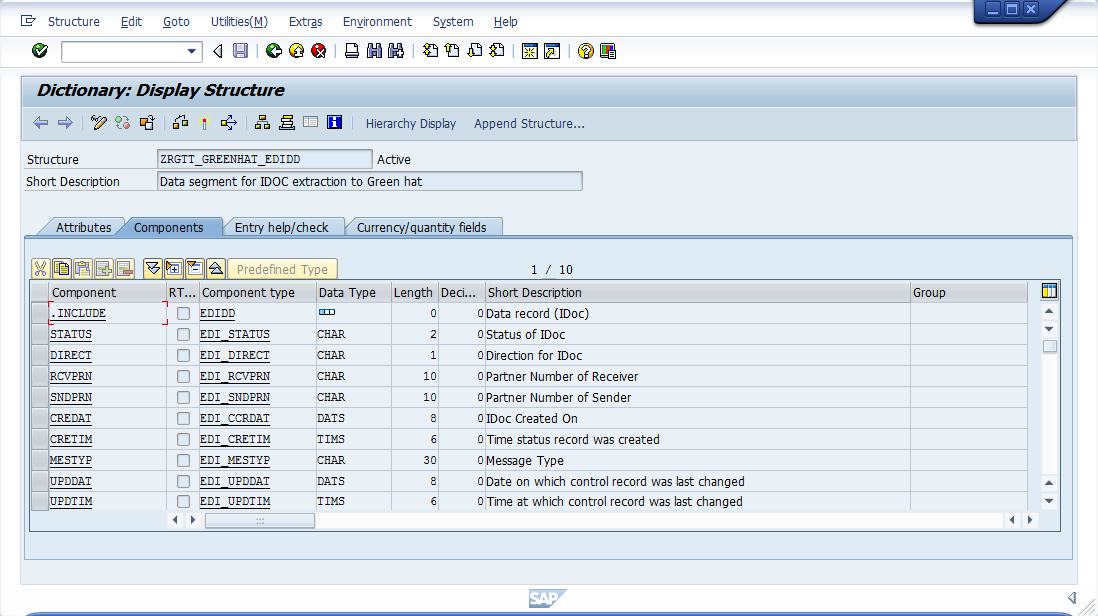Click the Append Structure... button
The width and height of the screenshot is (1098, 616).
529,124
